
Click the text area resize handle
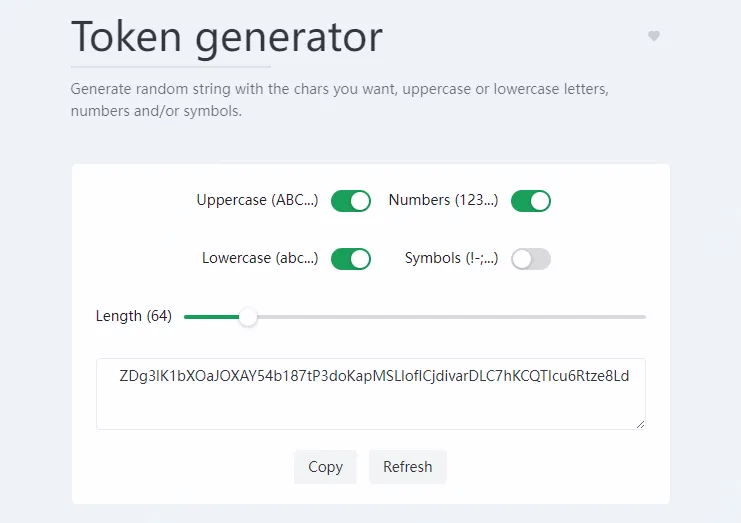(640, 424)
